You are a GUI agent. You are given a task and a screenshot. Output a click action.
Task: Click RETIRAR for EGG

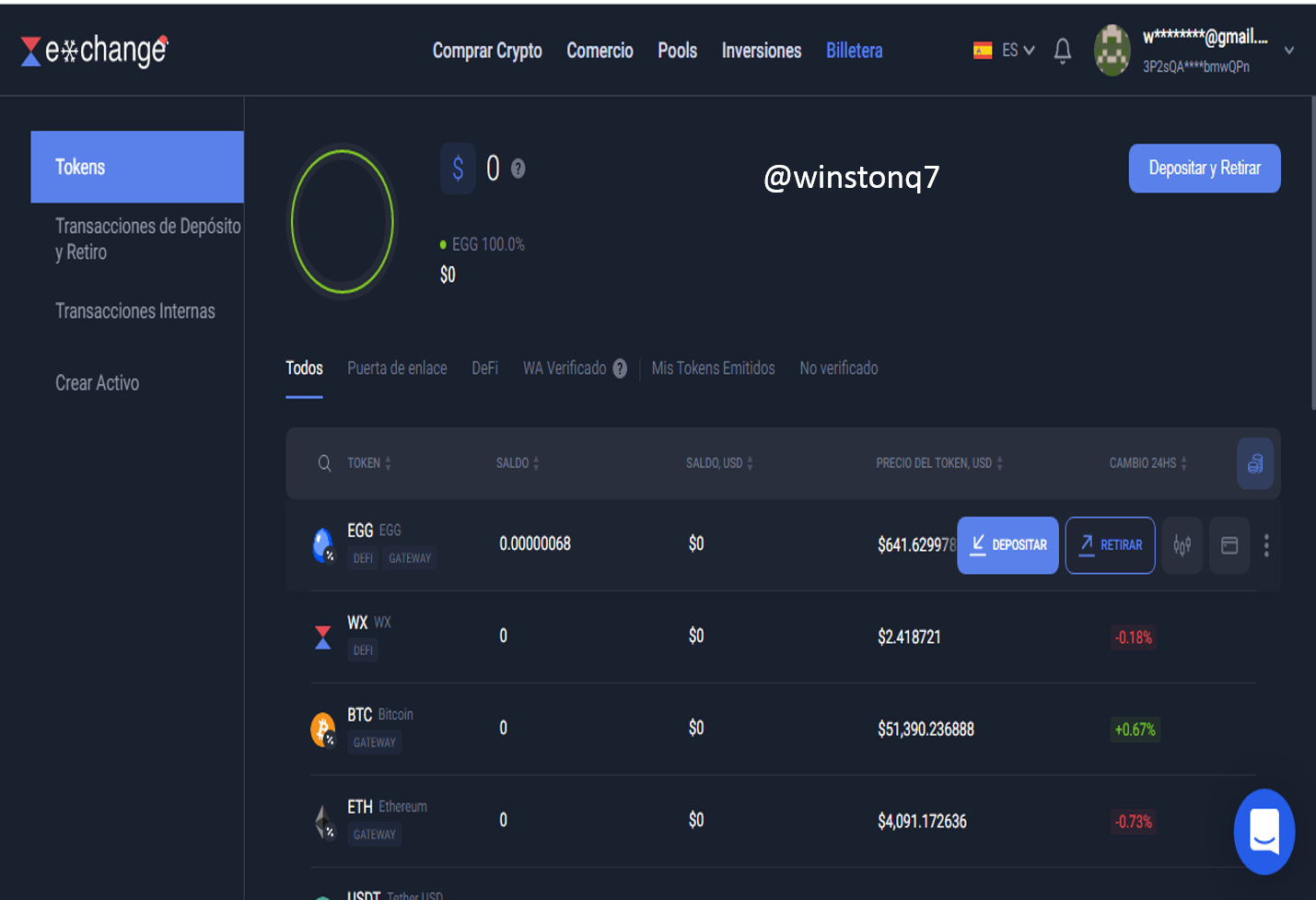click(x=1111, y=545)
